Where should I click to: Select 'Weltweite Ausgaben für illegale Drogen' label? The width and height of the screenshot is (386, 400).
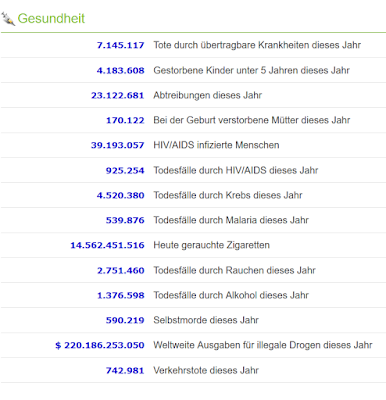coord(263,345)
